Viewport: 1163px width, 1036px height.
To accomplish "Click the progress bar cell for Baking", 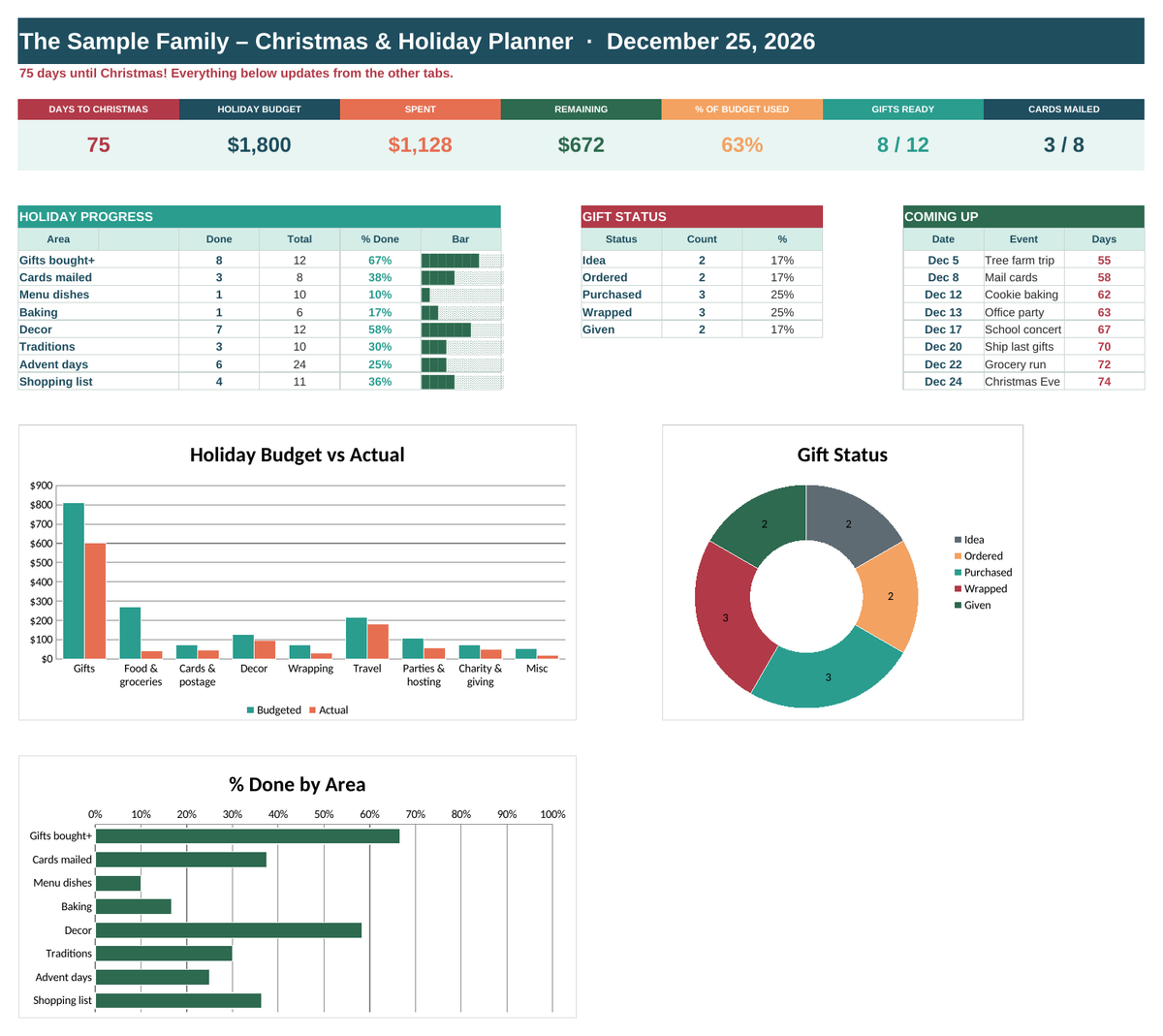I will coord(461,312).
